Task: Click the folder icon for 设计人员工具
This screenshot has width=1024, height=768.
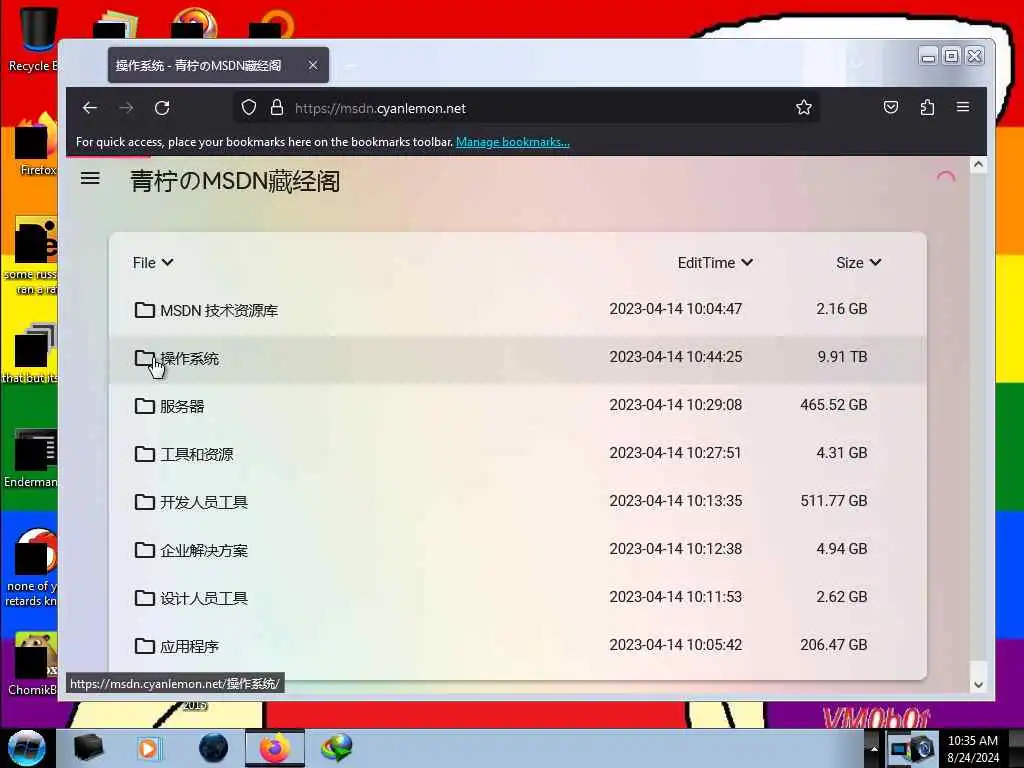Action: 144,598
